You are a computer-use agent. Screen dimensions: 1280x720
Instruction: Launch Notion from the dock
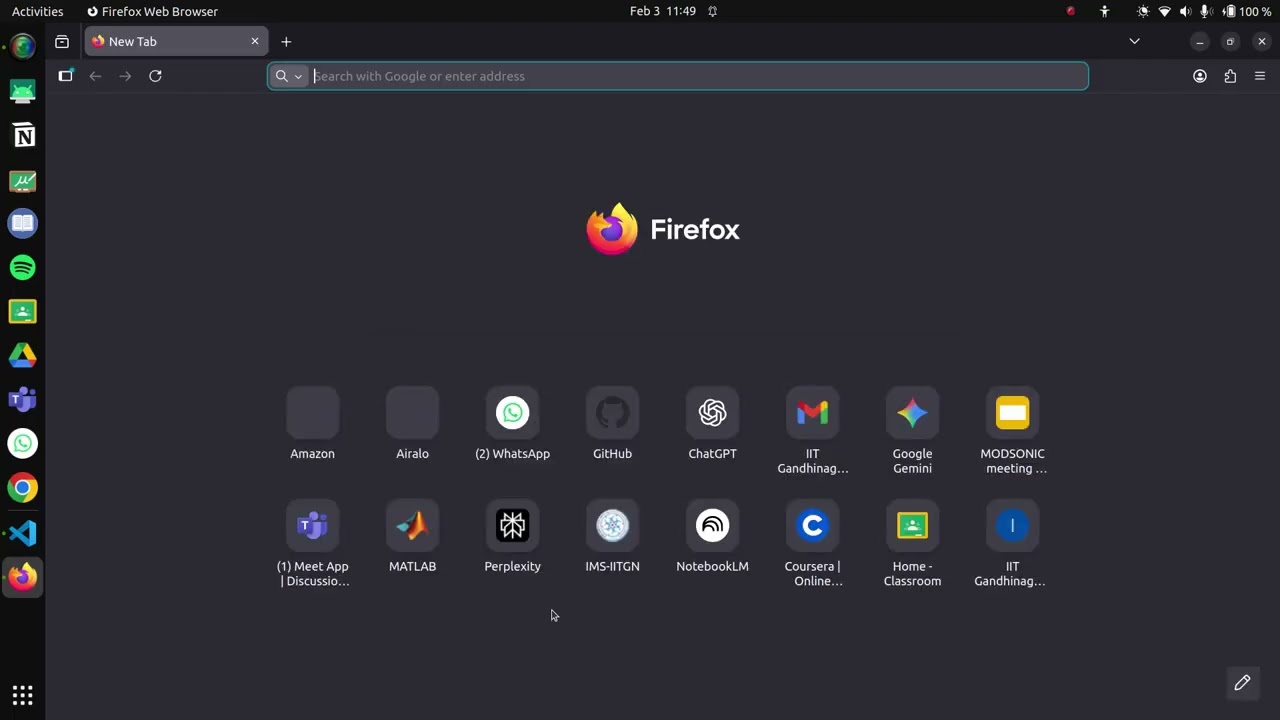[x=23, y=136]
